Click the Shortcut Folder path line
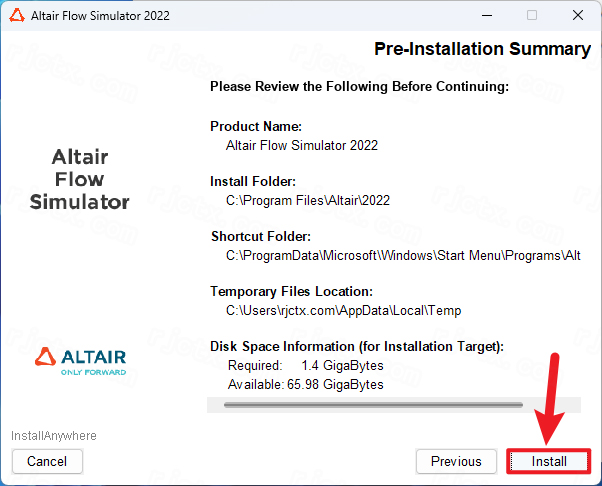 coord(403,256)
